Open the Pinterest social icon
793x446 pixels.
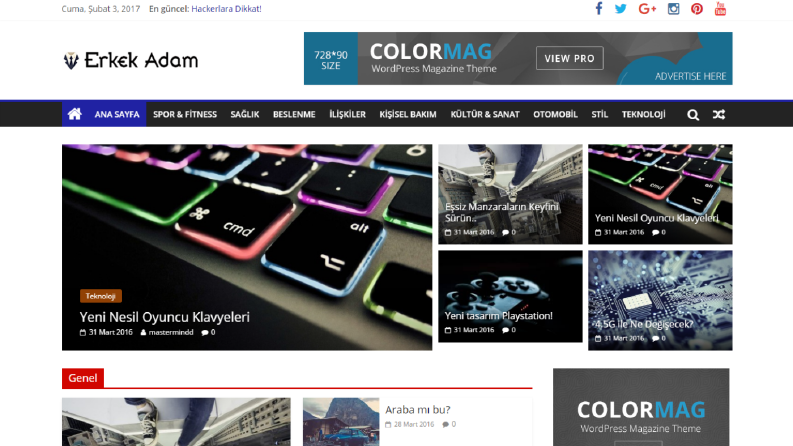(697, 9)
